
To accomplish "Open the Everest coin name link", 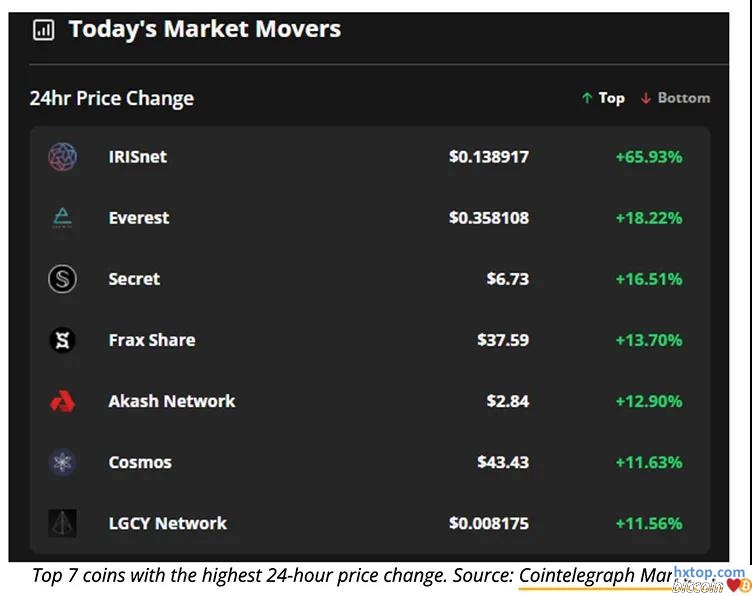I will (139, 218).
